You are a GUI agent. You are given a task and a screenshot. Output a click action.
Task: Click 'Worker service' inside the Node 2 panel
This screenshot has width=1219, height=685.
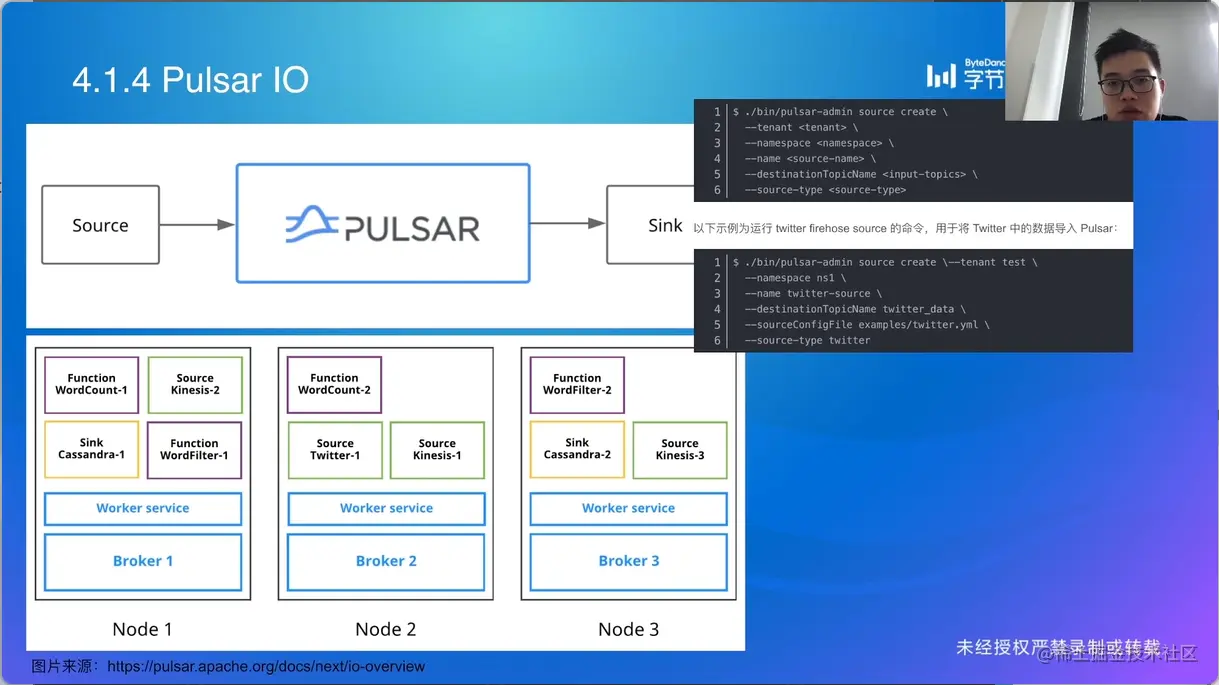386,508
